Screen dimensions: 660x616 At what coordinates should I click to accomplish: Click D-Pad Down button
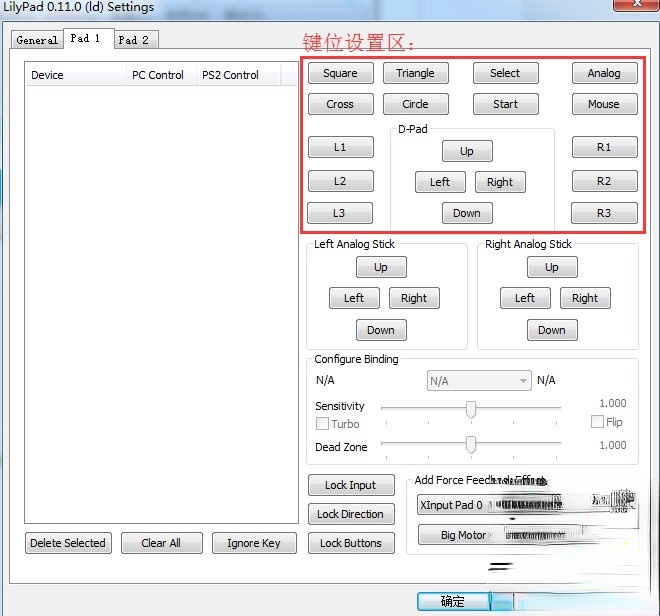point(467,213)
